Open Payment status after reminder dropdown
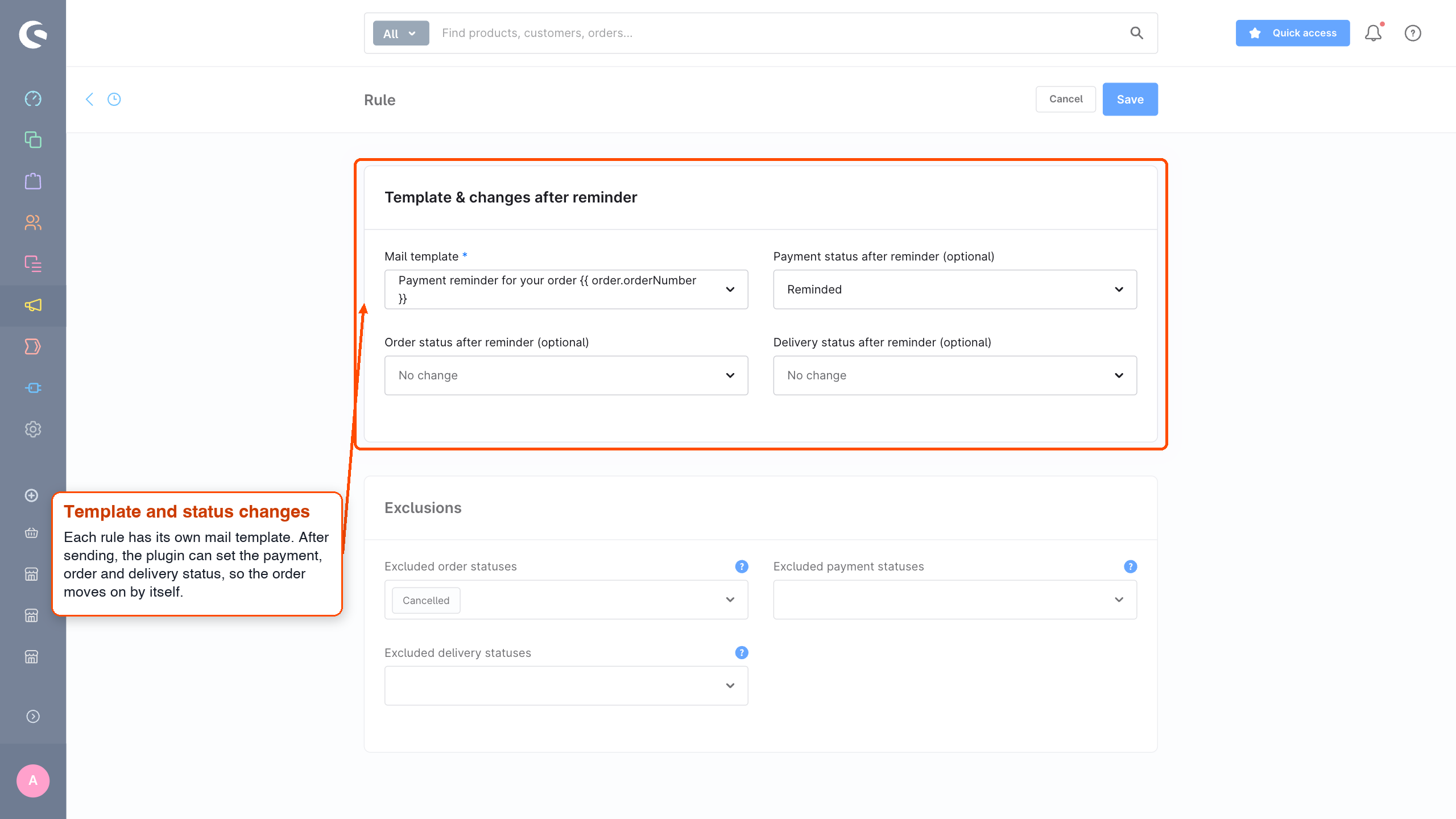Viewport: 1456px width, 819px height. point(955,289)
